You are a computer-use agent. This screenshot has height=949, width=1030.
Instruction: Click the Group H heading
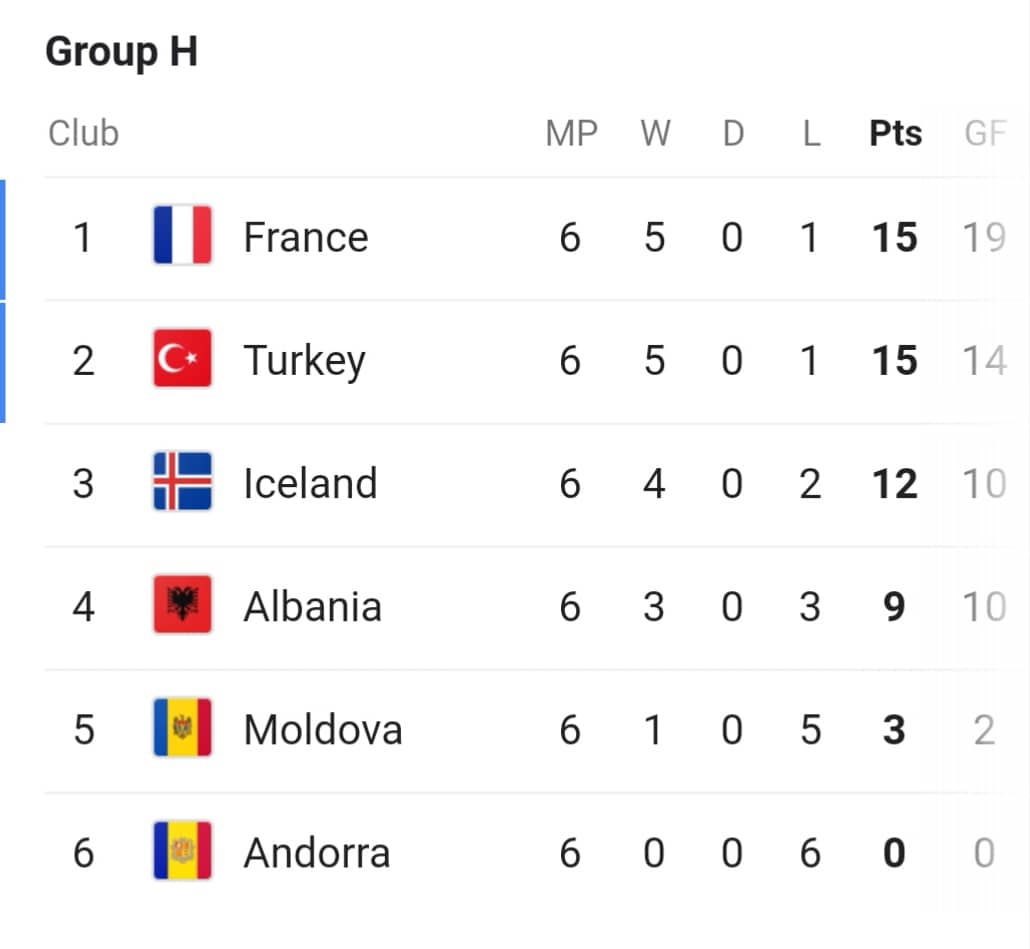pyautogui.click(x=122, y=52)
